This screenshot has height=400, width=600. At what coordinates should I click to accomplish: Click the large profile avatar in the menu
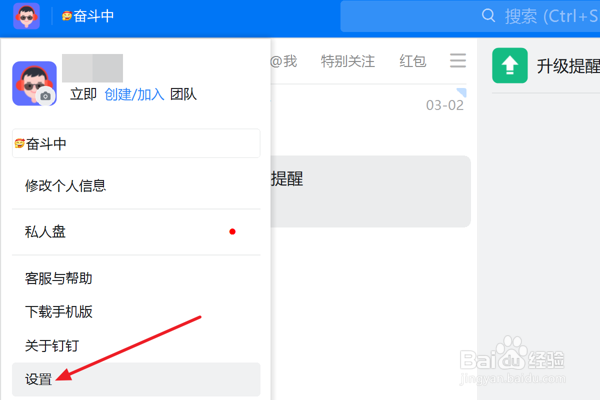[x=34, y=83]
